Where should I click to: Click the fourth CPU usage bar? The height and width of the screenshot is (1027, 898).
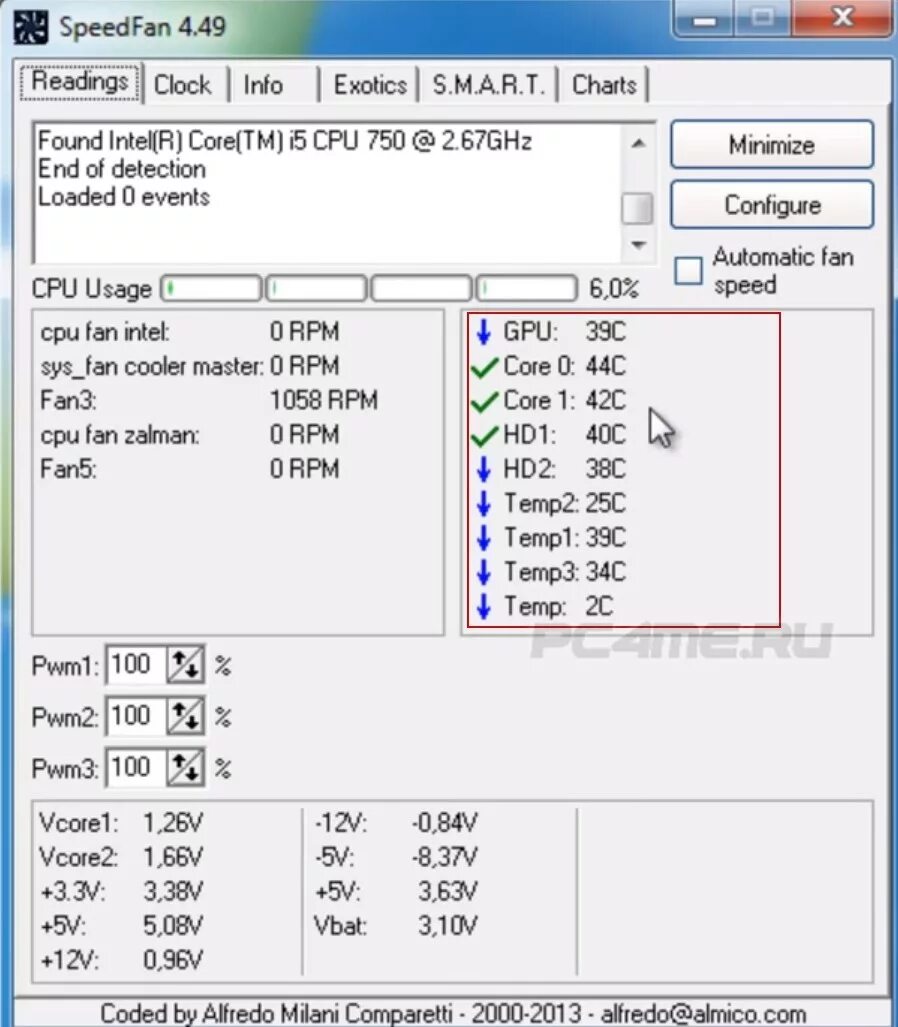coord(527,288)
